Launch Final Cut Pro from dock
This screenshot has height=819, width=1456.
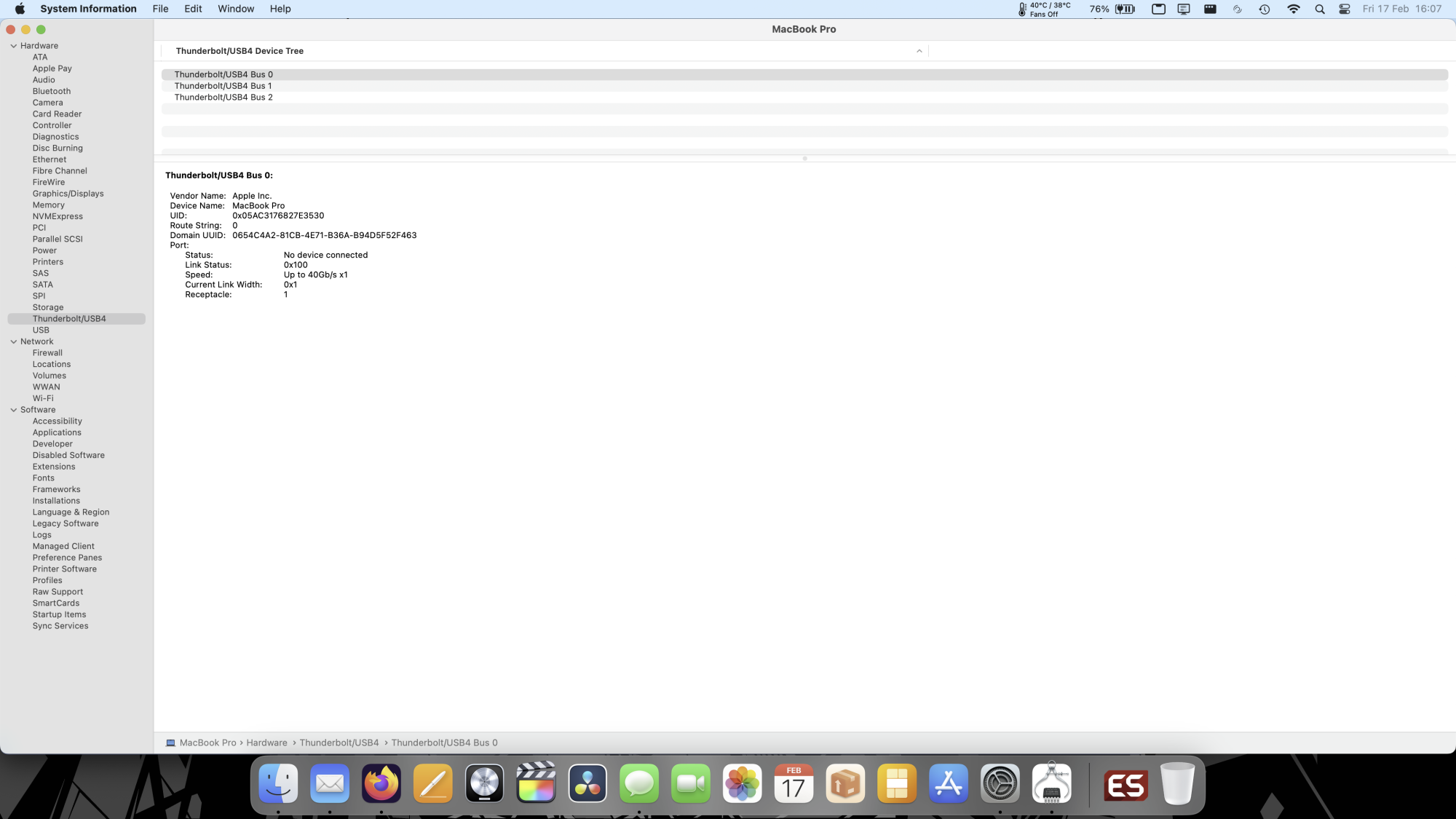coord(536,784)
